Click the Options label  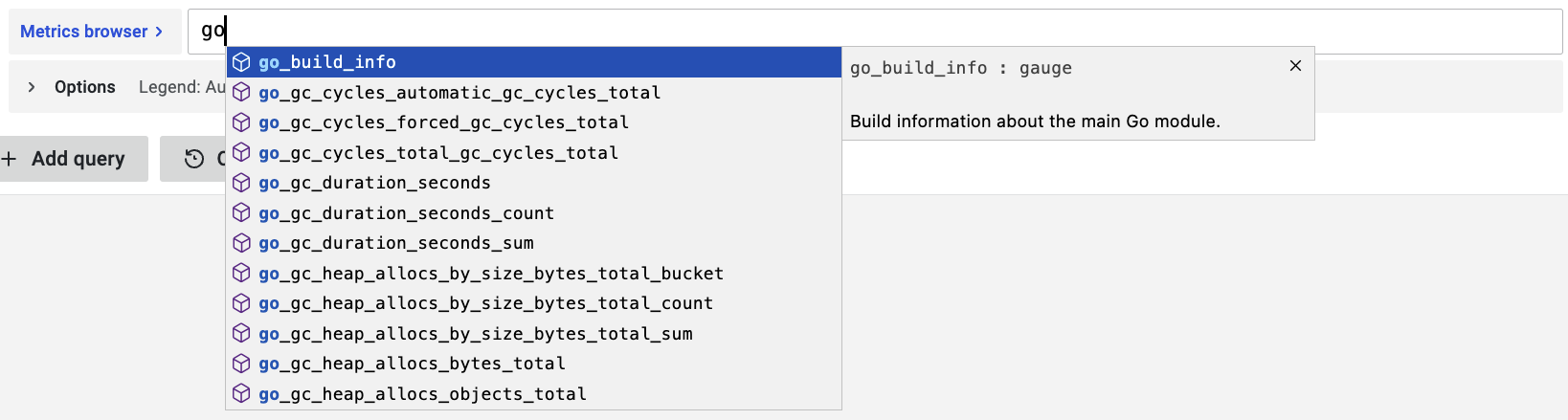(84, 87)
